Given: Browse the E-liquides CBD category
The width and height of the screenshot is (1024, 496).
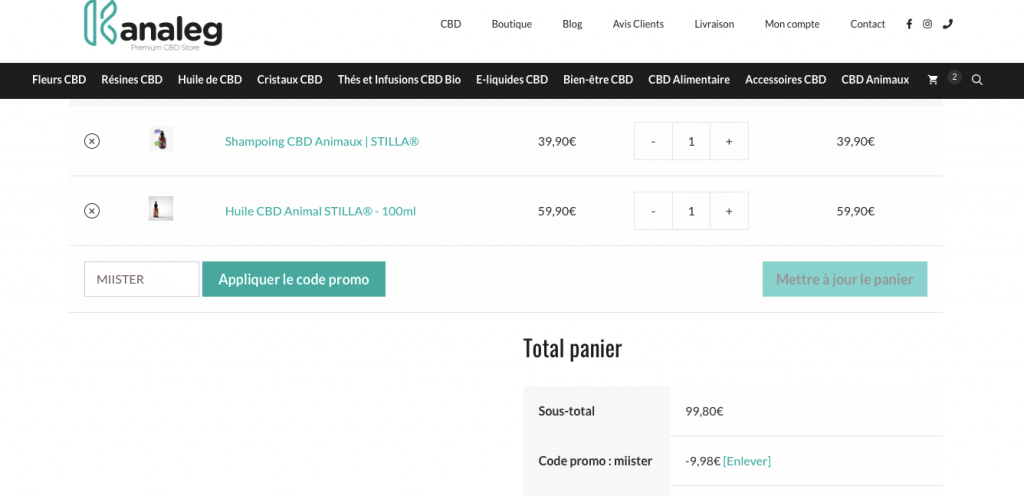Looking at the screenshot, I should pyautogui.click(x=512, y=80).
